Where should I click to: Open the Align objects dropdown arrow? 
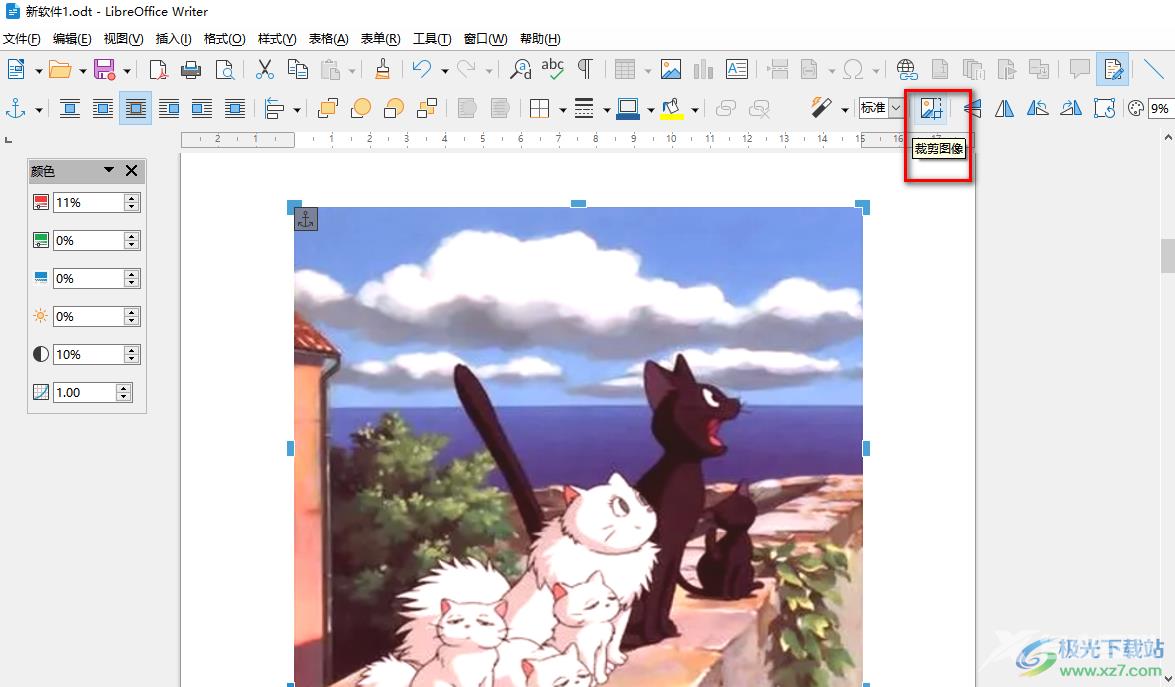tap(297, 109)
